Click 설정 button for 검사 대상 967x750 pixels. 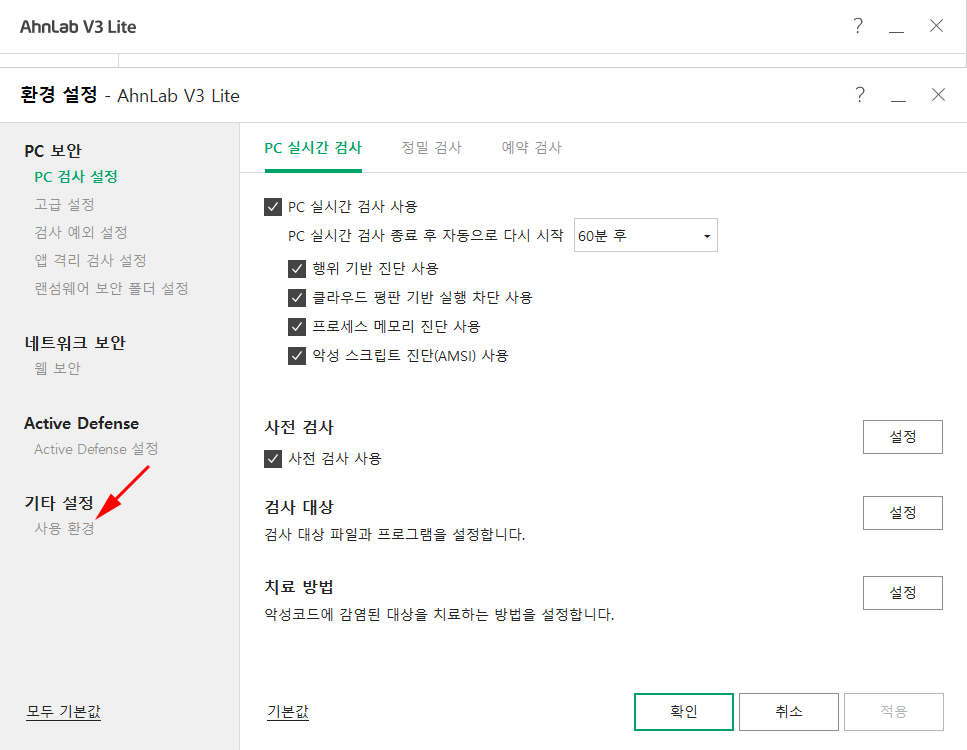(x=903, y=513)
